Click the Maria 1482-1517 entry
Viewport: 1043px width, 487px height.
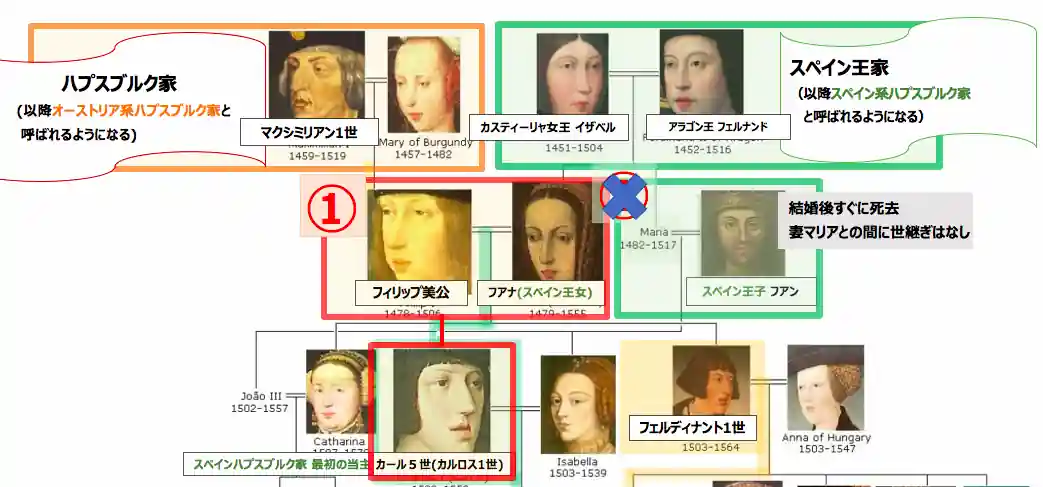point(649,238)
